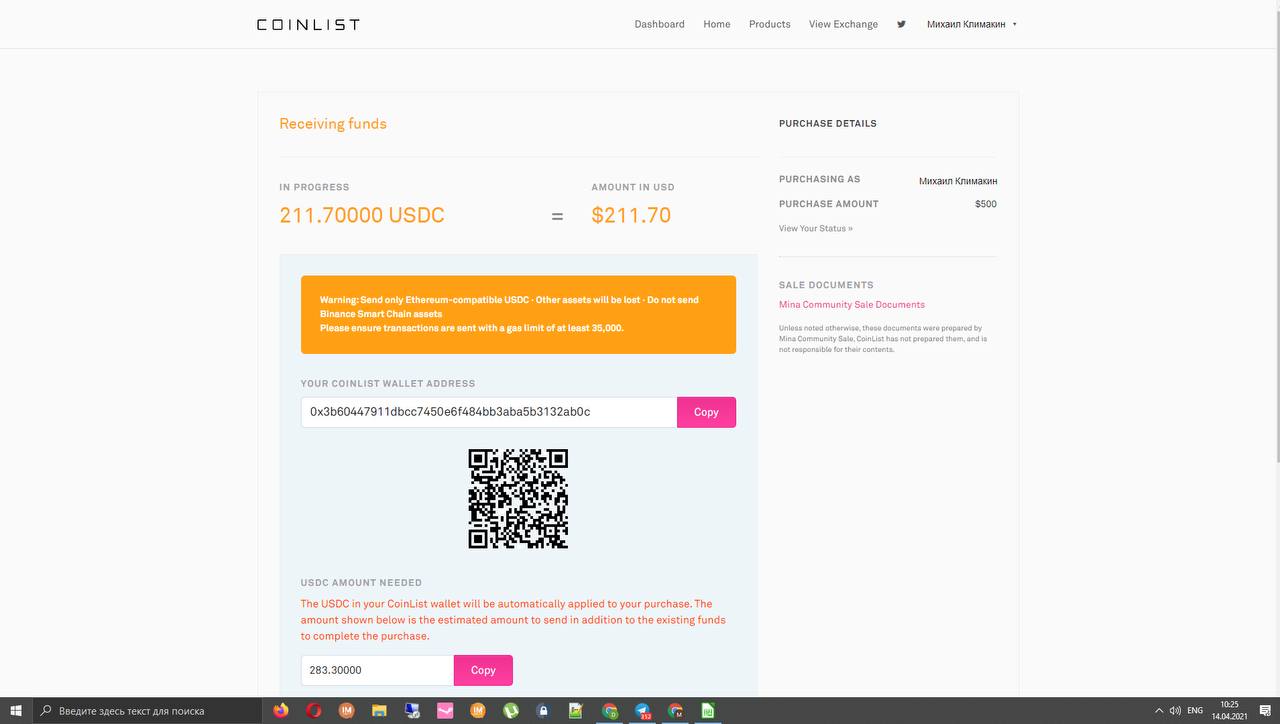Click the 211.70000 USDC amount
Viewport: 1280px width, 724px height.
[362, 215]
